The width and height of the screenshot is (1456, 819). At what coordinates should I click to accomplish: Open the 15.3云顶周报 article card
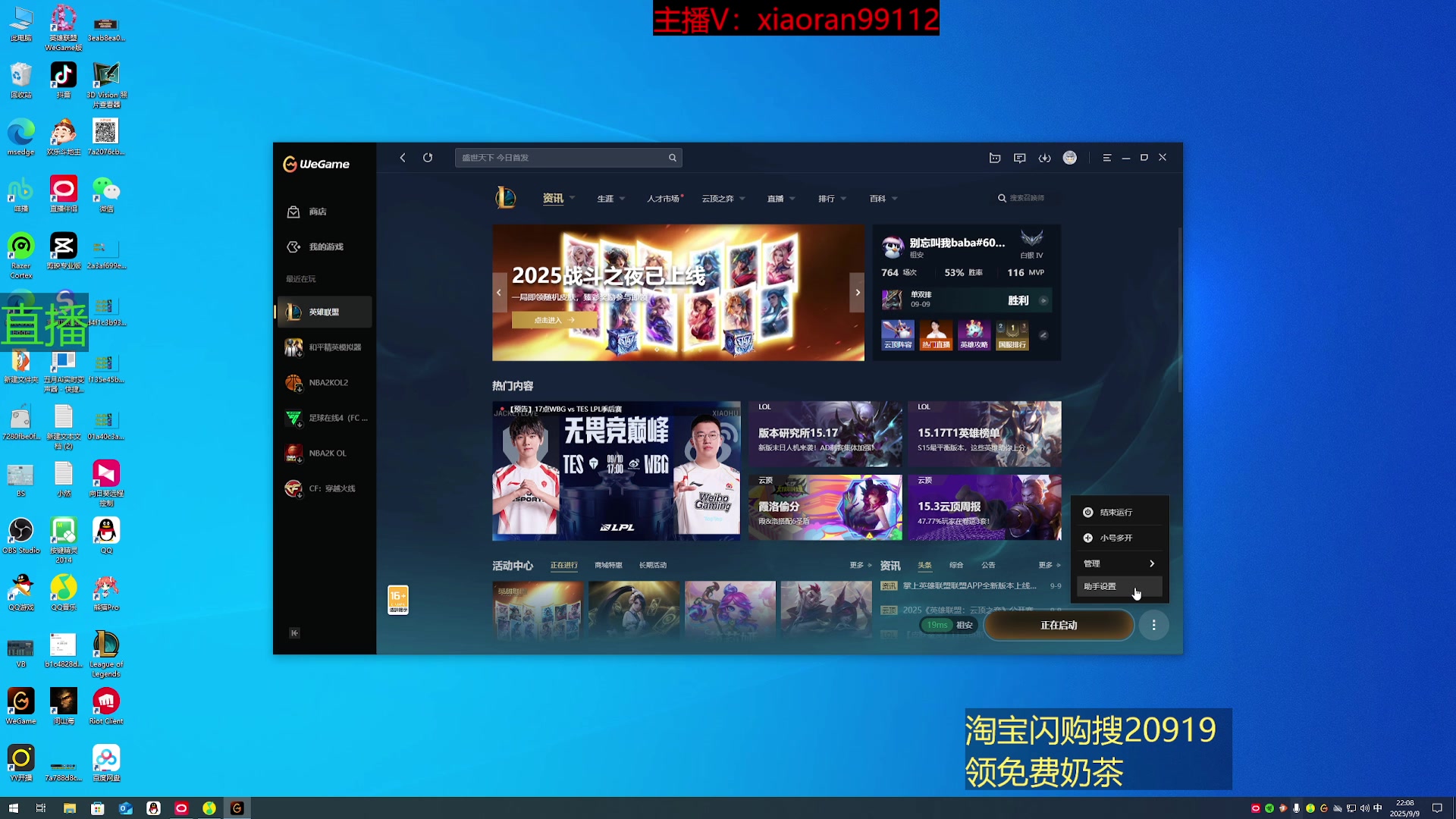[984, 507]
